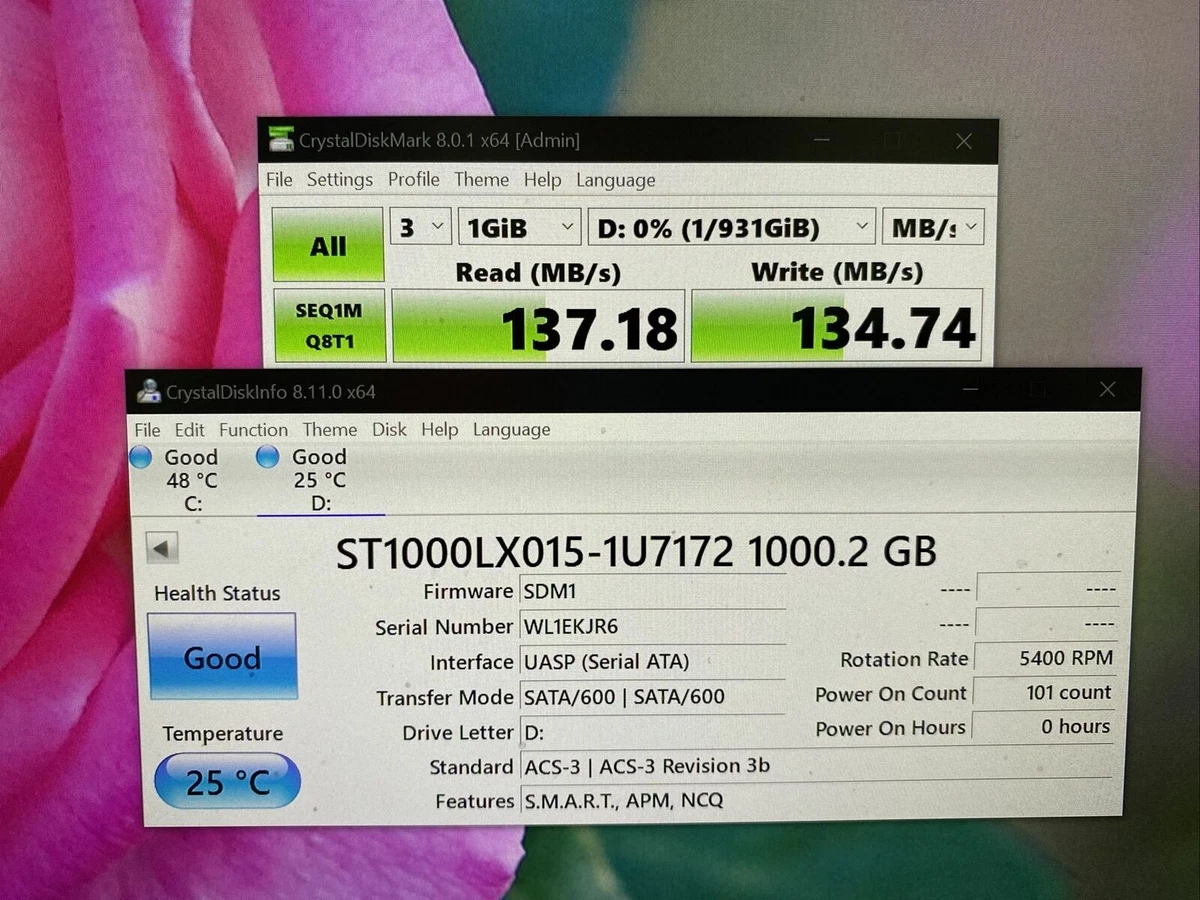Click the Standard ACS-3 Revision 3b field
Viewport: 1200px width, 900px height.
[816, 766]
